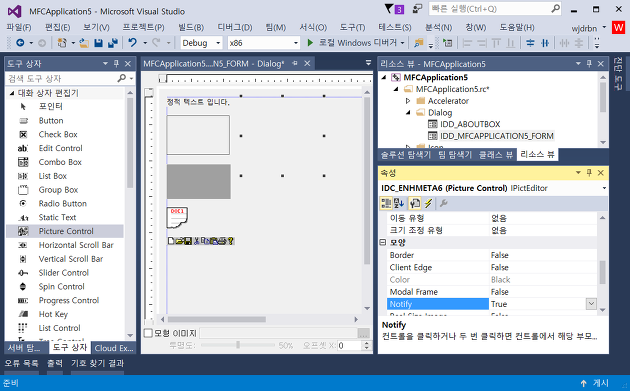Open the 파일(F) menu
Screen dimensions: 630x391
pos(18,27)
